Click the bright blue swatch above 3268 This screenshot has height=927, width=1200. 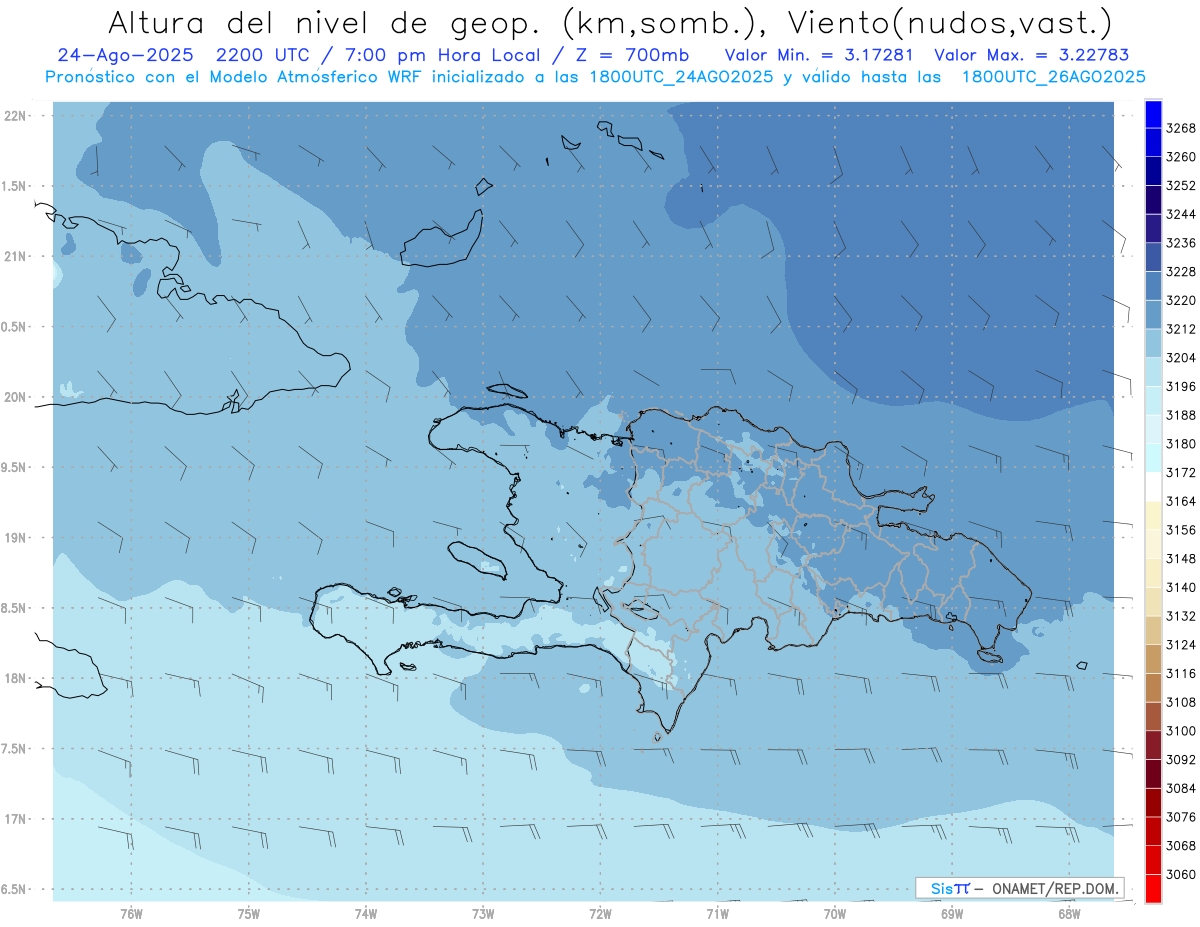[1153, 114]
